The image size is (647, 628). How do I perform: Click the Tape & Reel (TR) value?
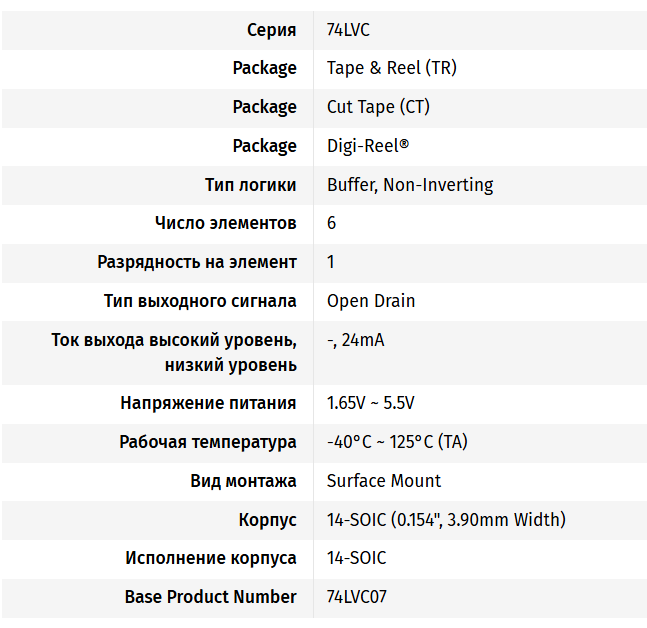391,68
